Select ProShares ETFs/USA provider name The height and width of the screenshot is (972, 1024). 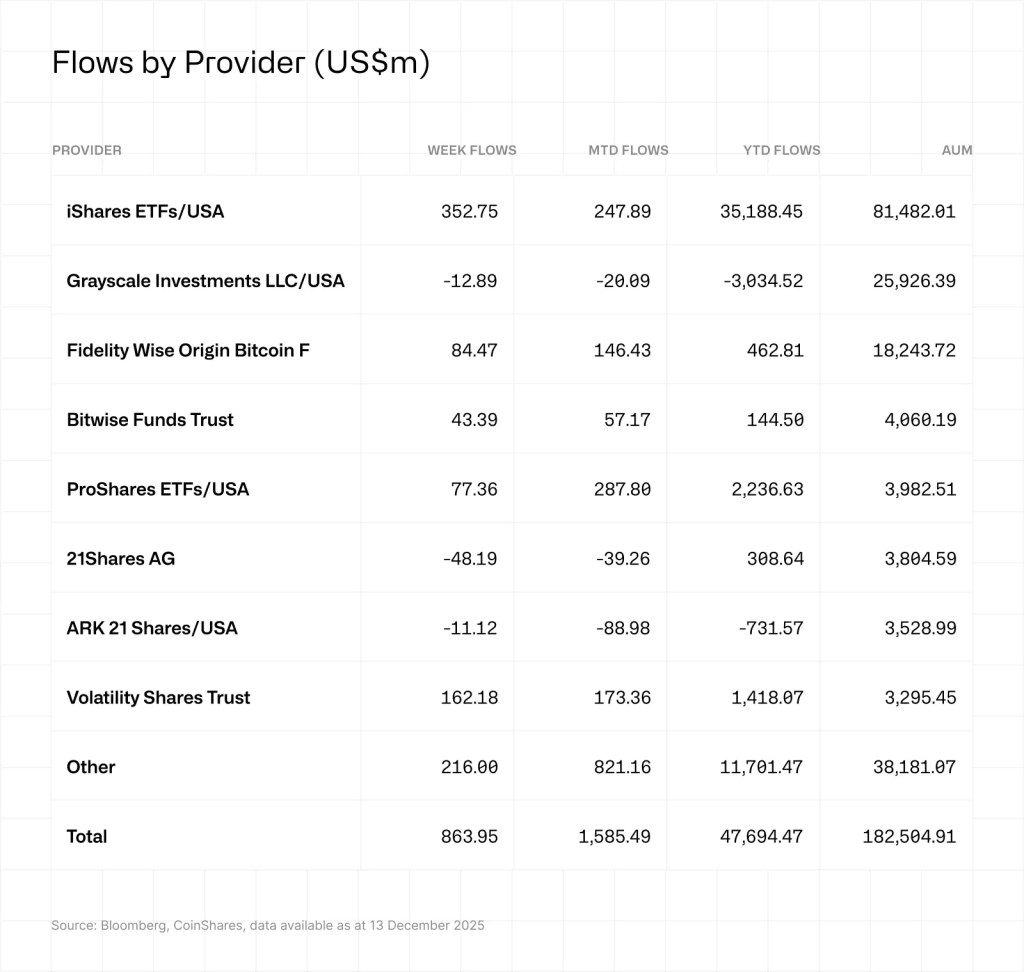coord(158,489)
